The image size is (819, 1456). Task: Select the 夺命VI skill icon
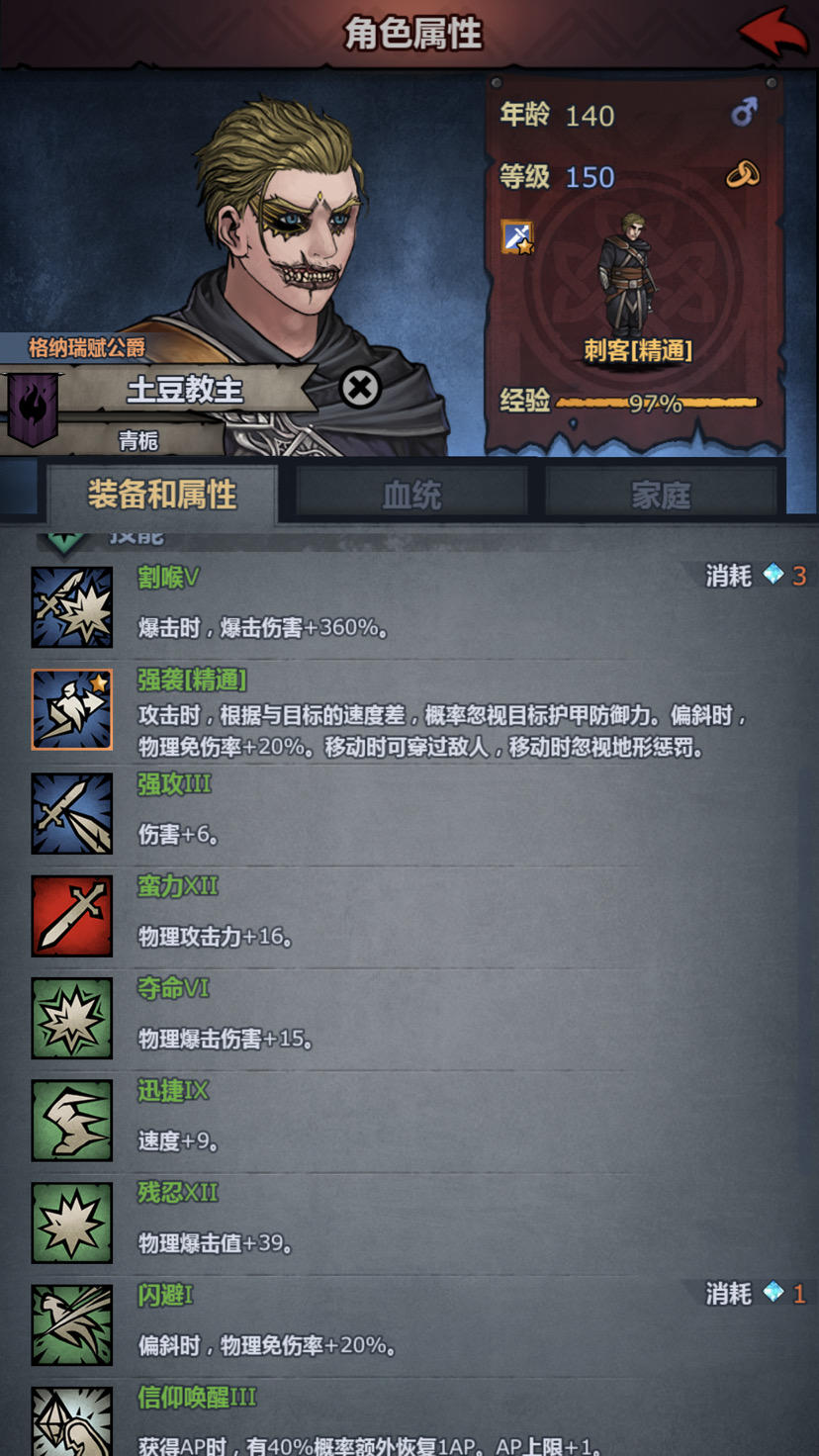click(x=71, y=1018)
